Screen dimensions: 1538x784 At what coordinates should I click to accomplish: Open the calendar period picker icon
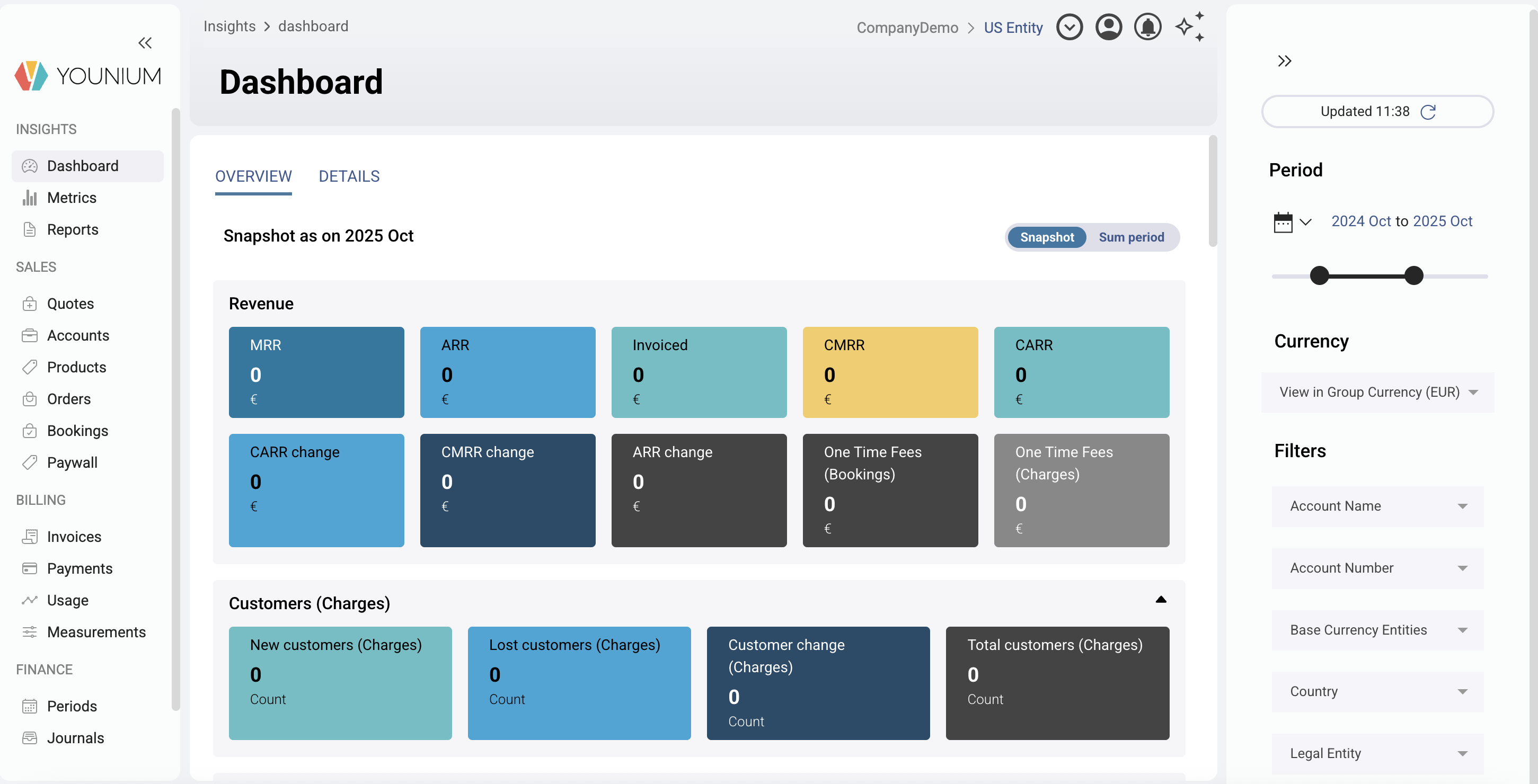click(x=1283, y=222)
